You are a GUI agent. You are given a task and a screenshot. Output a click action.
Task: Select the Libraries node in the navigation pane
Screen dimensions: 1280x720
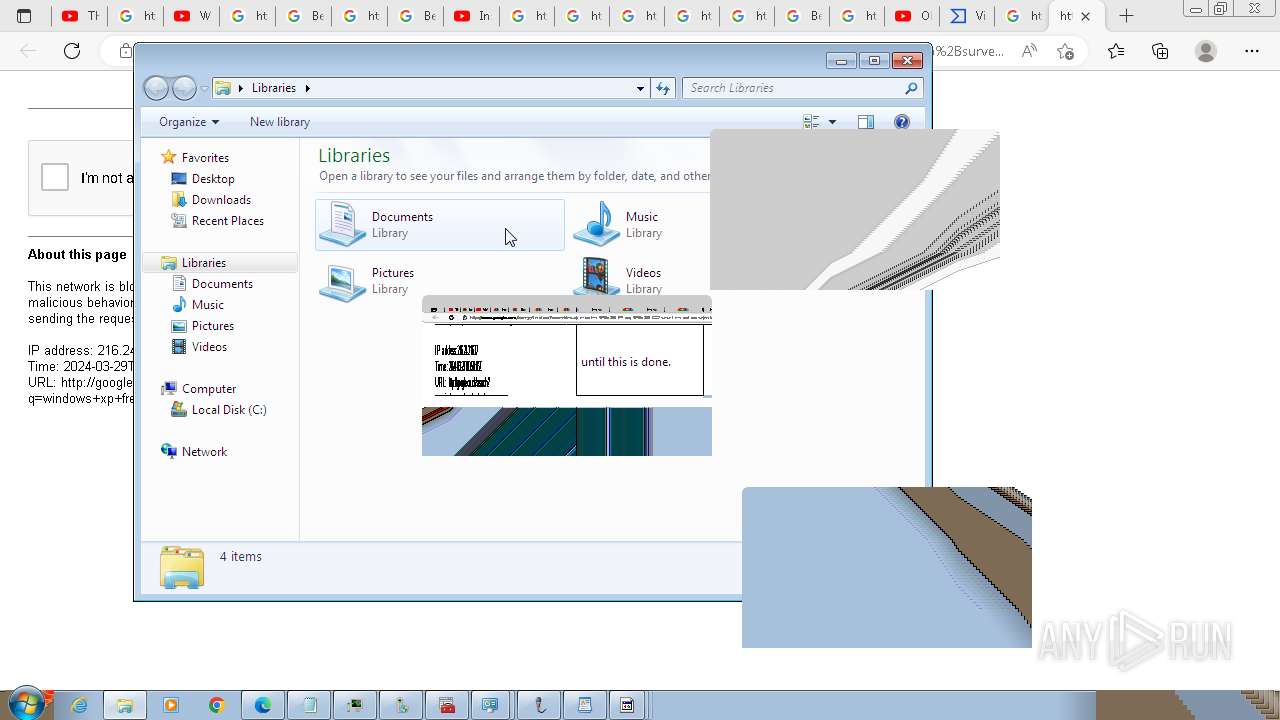click(204, 263)
